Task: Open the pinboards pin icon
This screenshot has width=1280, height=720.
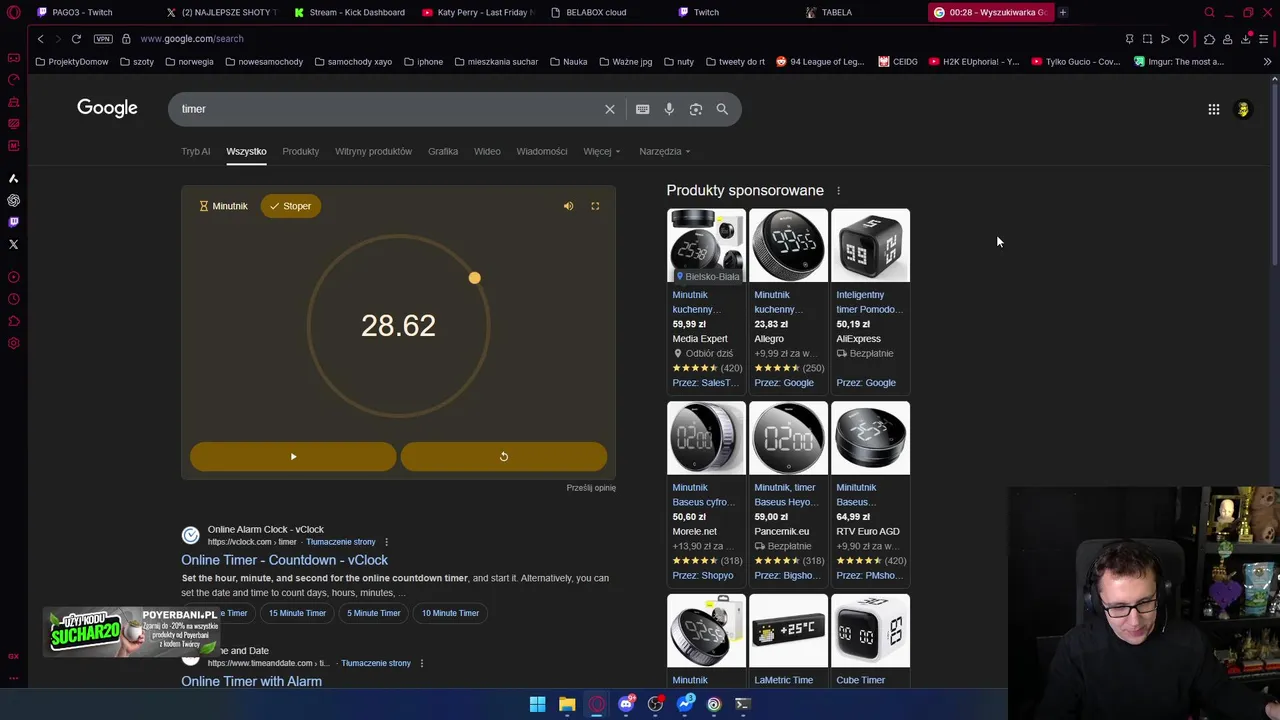Action: point(1129,39)
